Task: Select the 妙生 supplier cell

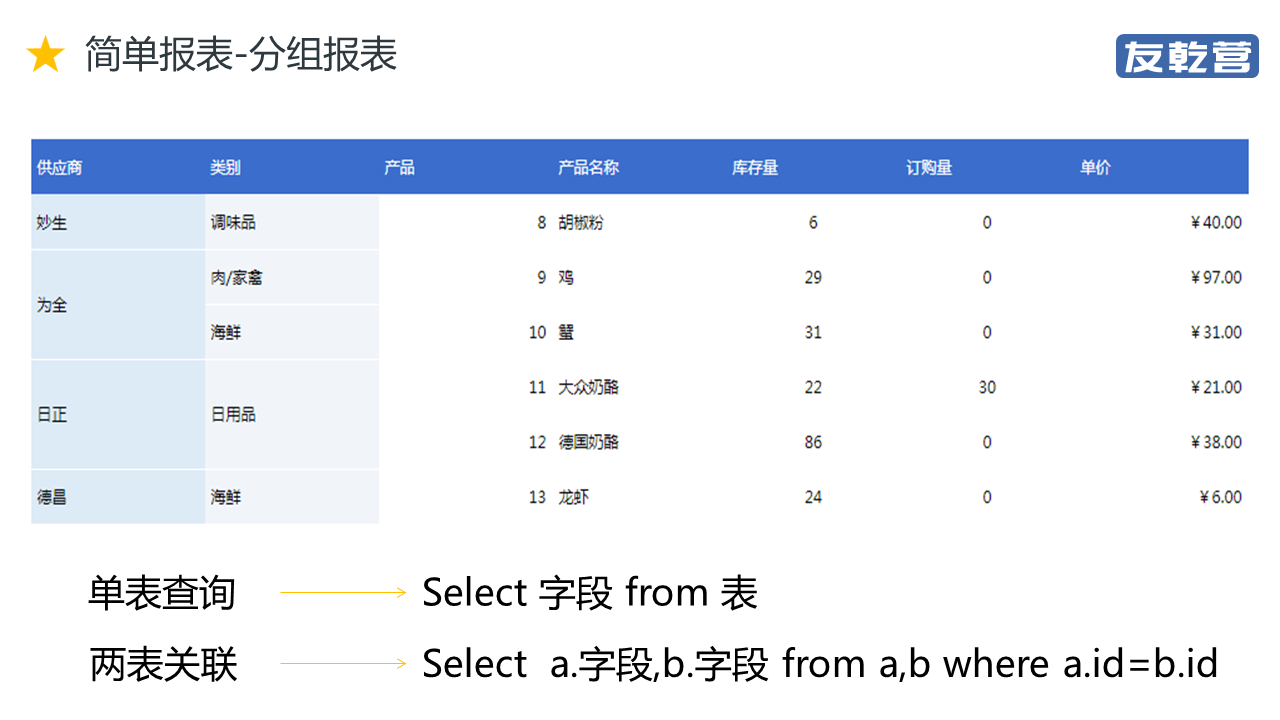Action: tap(52, 223)
